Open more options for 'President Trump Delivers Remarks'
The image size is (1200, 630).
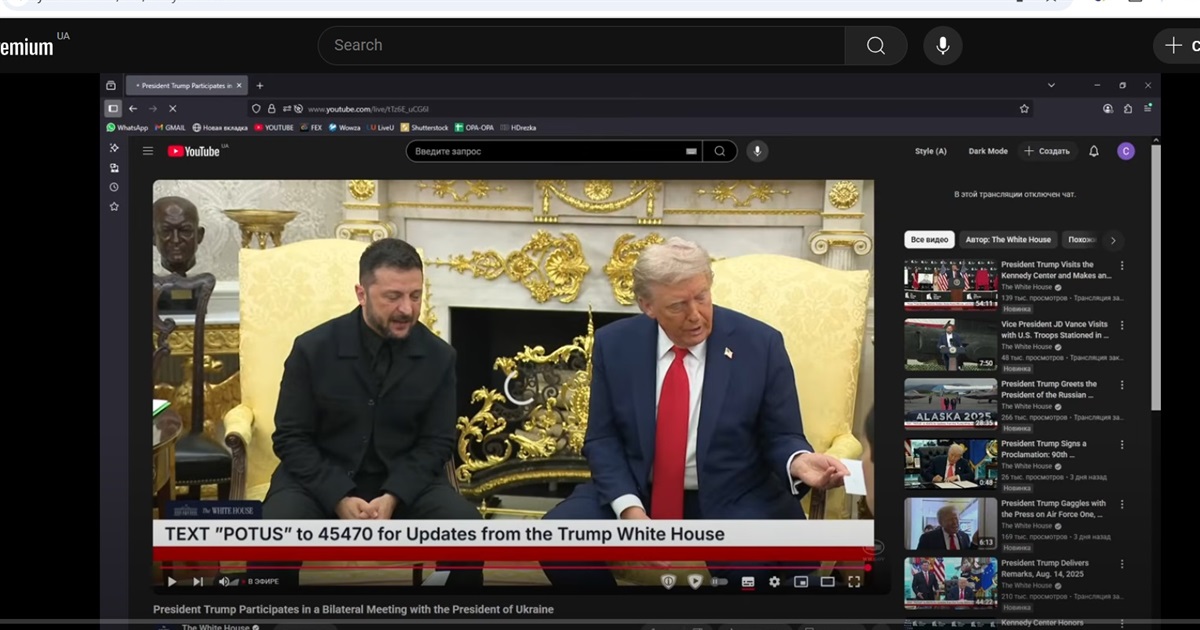1122,563
